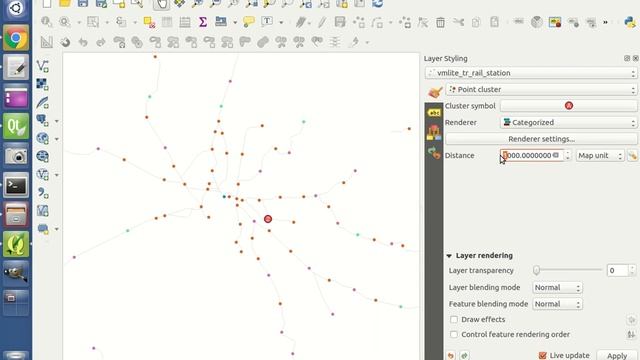640x360 pixels.
Task: Click the Cut Features scissors icon
Action: tap(458, 22)
